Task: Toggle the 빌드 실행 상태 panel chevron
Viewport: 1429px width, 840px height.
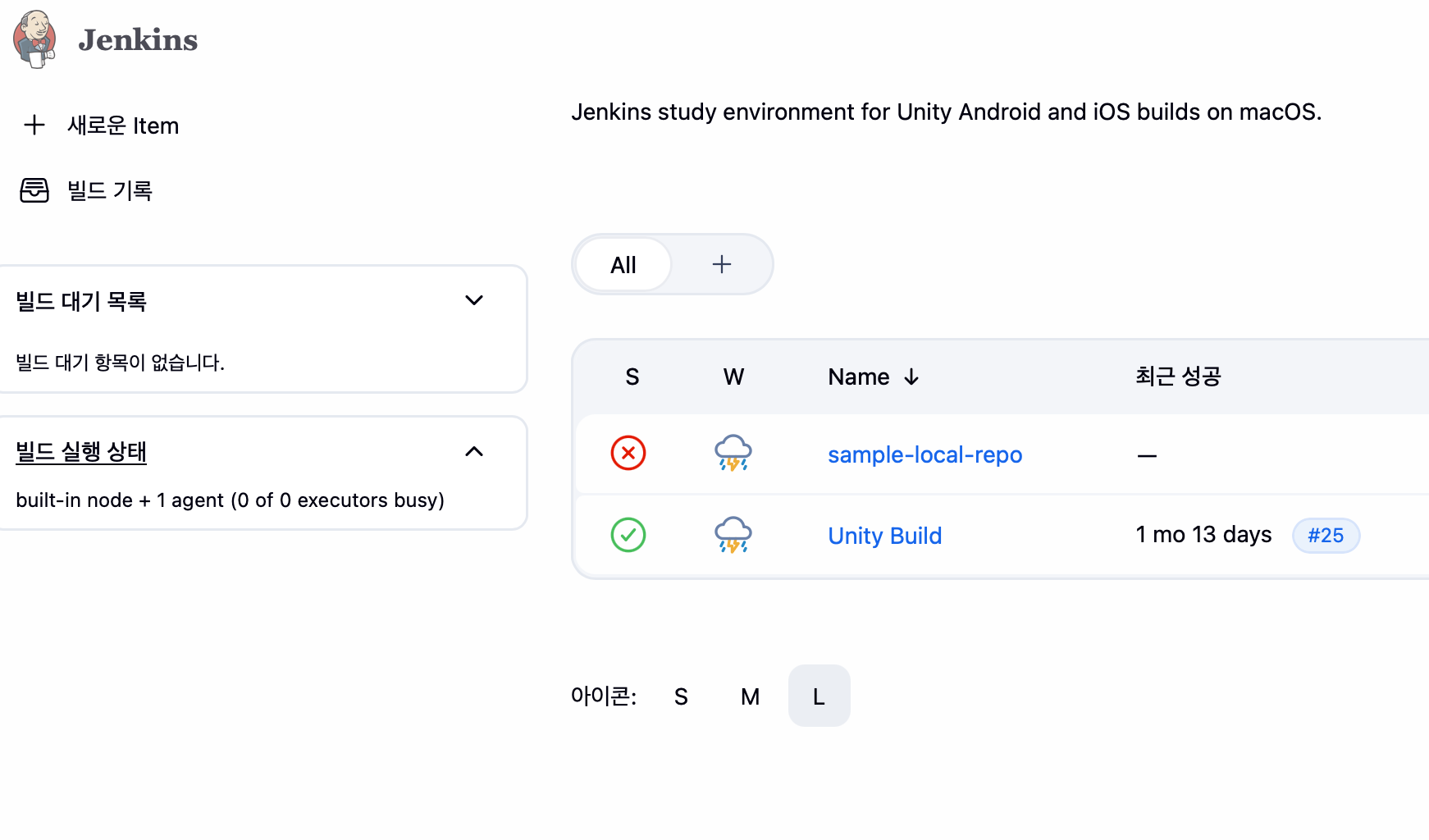Action: point(474,451)
